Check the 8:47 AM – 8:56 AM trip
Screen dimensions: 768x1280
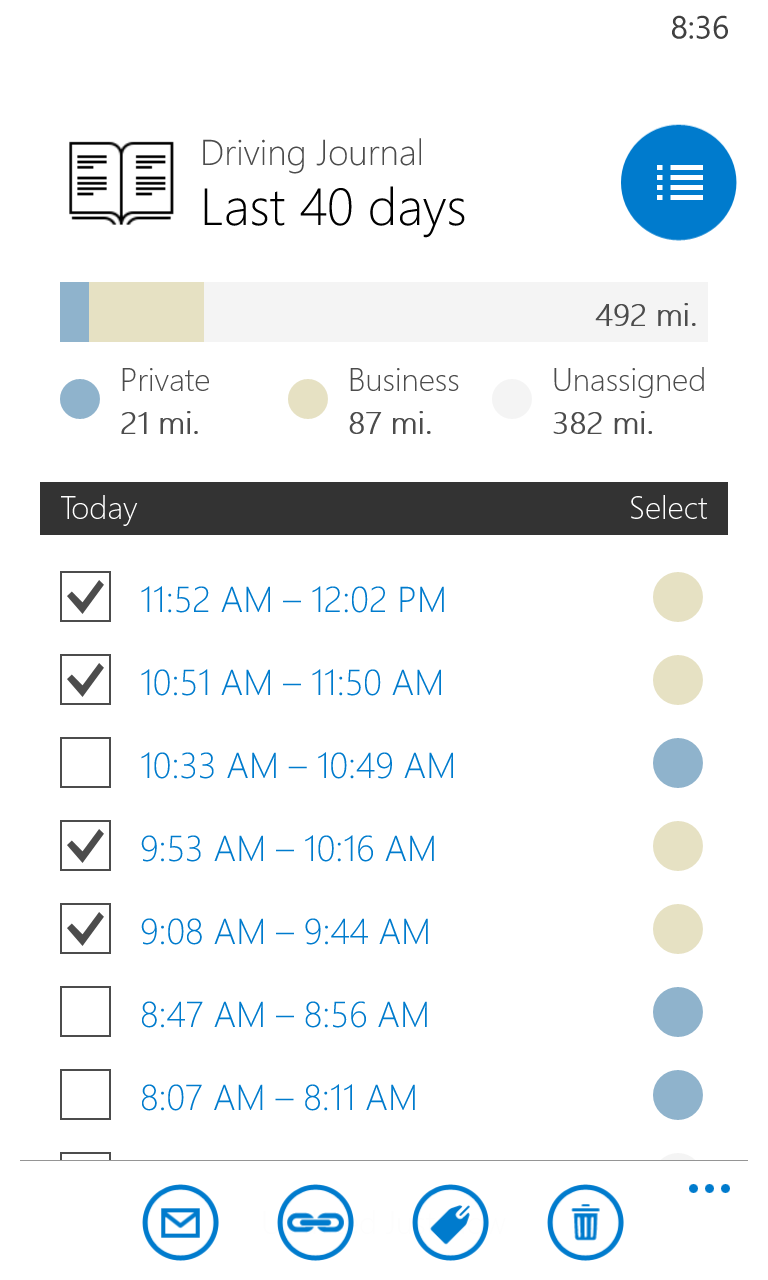pyautogui.click(x=86, y=1012)
